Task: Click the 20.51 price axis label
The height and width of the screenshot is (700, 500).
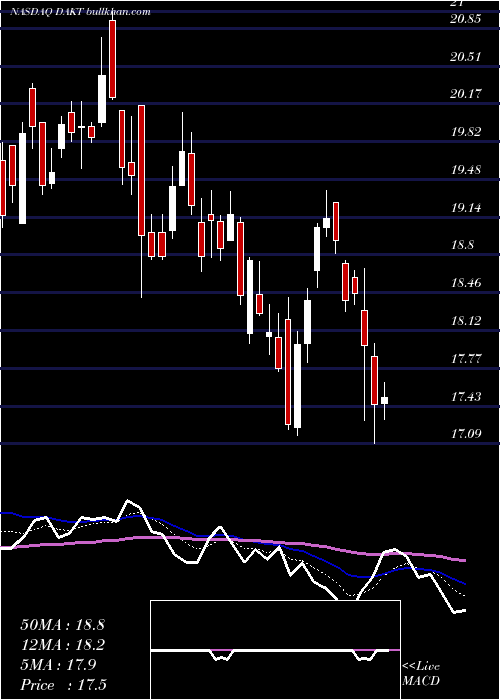Action: [x=466, y=57]
